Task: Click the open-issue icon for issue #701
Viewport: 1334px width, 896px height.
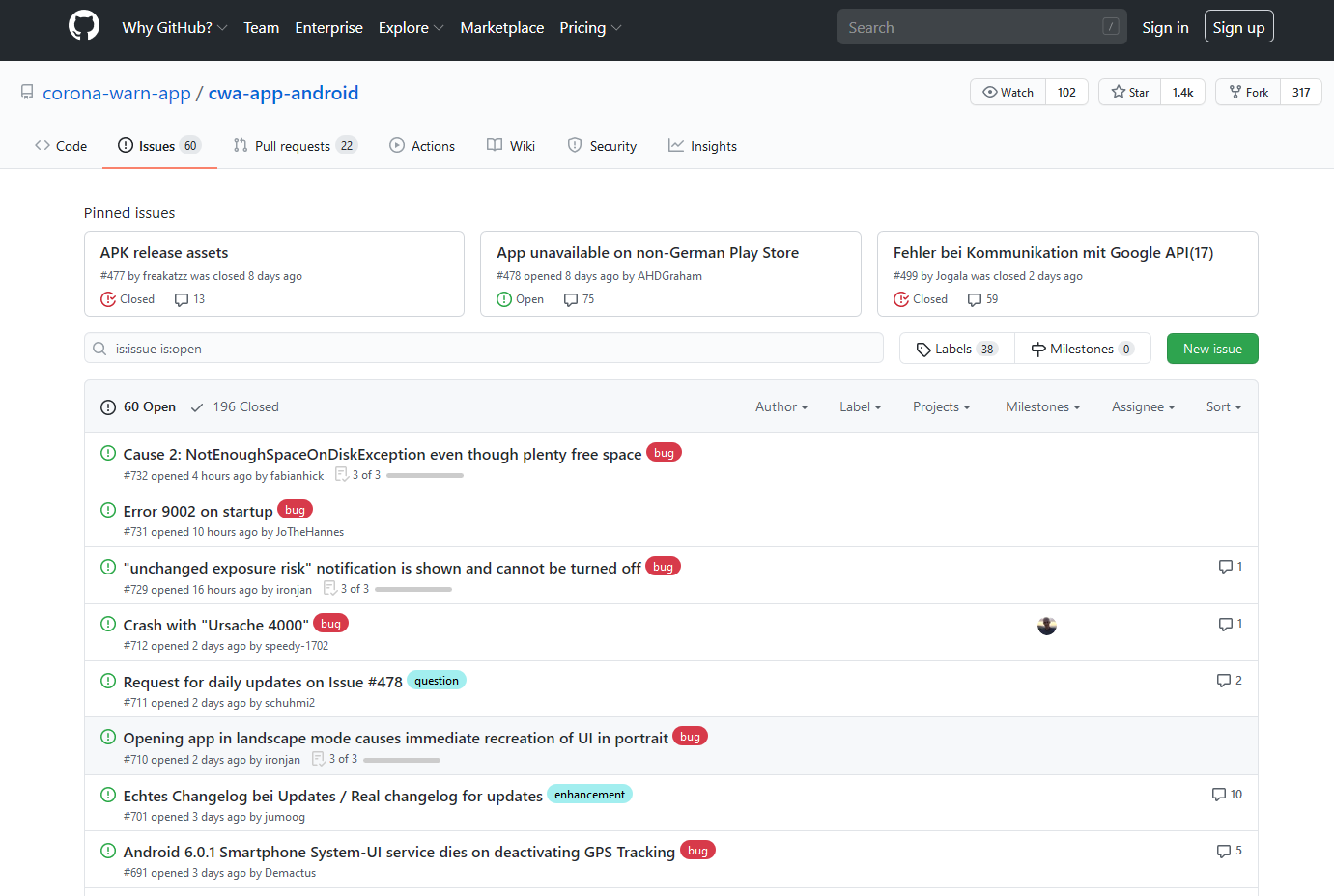Action: point(108,795)
